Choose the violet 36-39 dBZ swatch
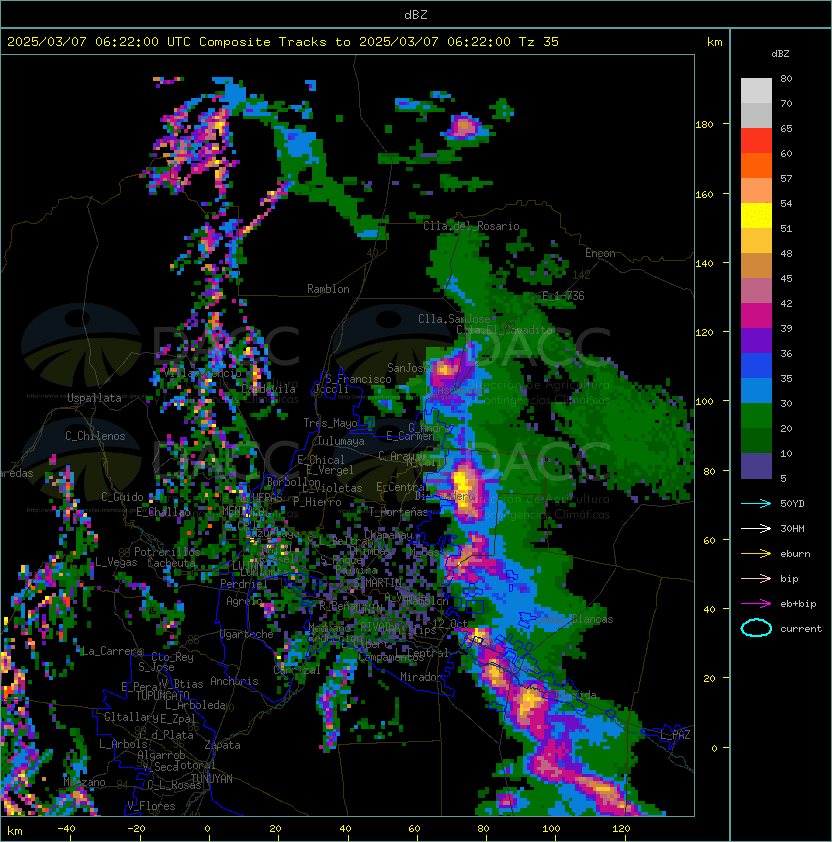Screen dimensions: 832x842 pos(756,340)
